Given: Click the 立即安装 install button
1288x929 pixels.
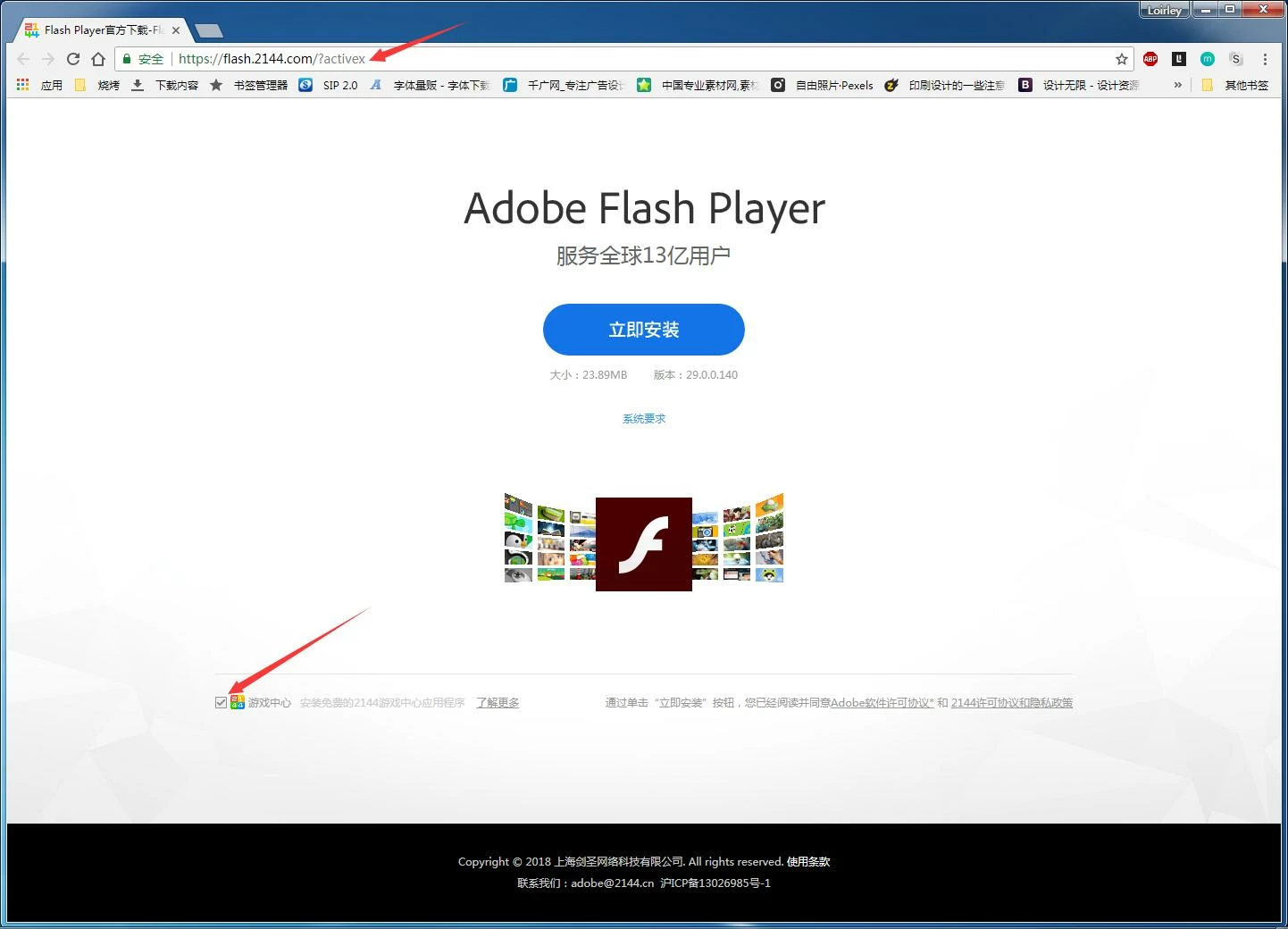Looking at the screenshot, I should click(644, 330).
